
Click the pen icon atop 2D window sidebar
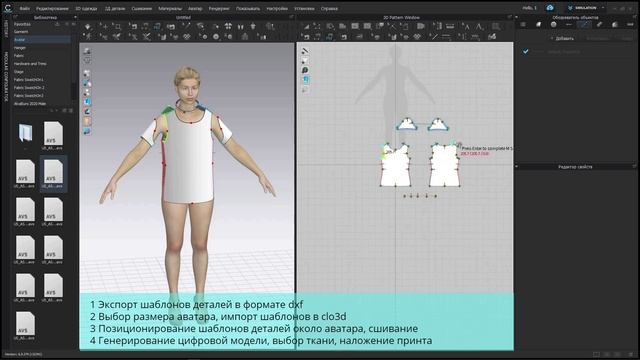pyautogui.click(x=305, y=51)
